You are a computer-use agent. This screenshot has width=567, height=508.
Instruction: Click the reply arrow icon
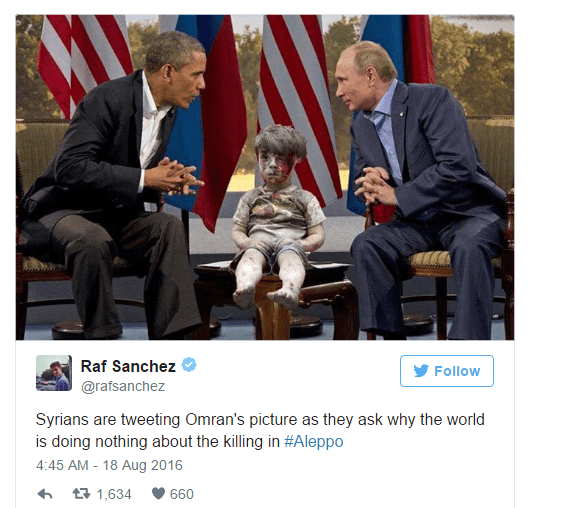(x=45, y=494)
